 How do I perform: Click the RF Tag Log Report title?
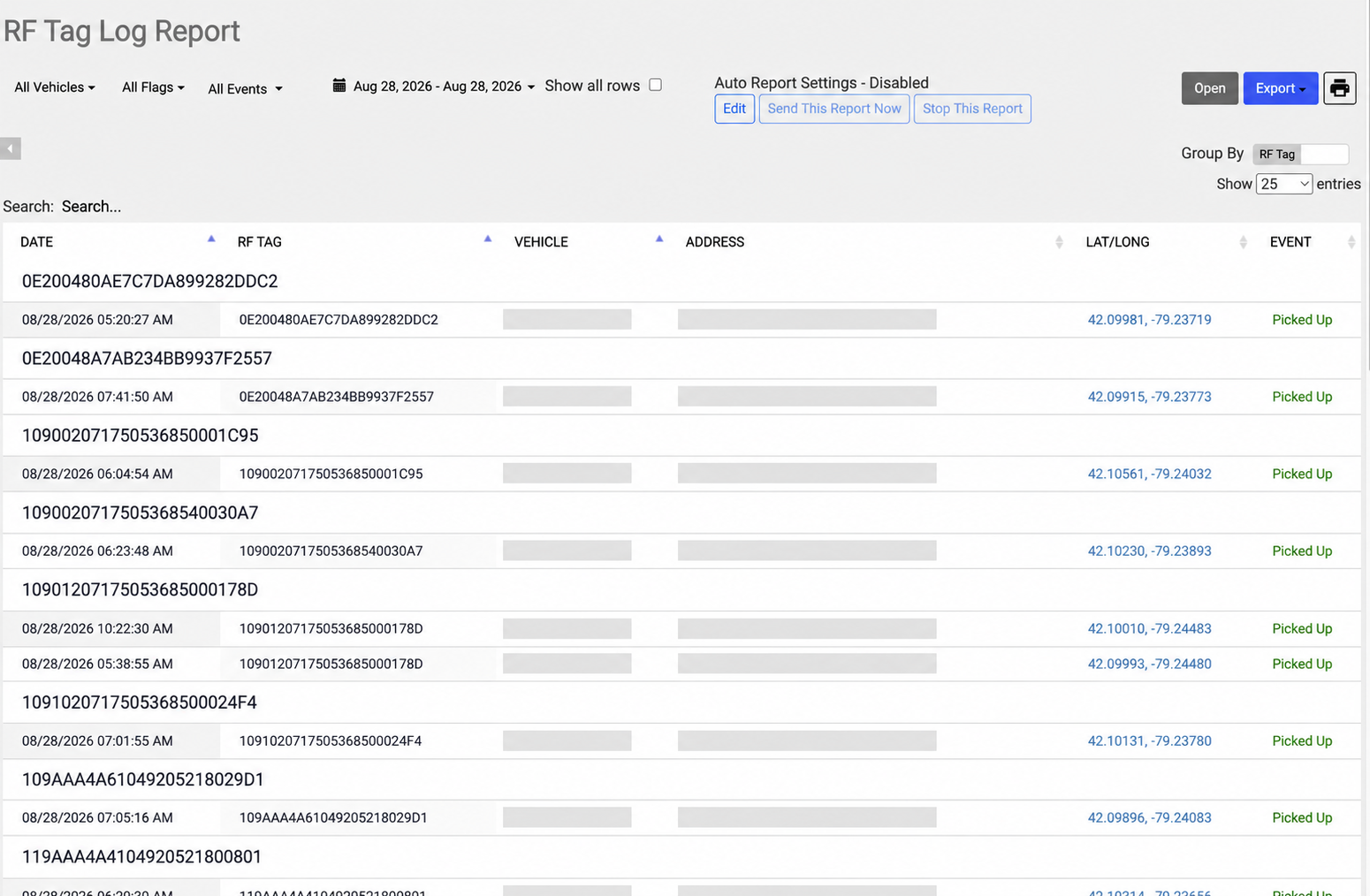point(122,31)
